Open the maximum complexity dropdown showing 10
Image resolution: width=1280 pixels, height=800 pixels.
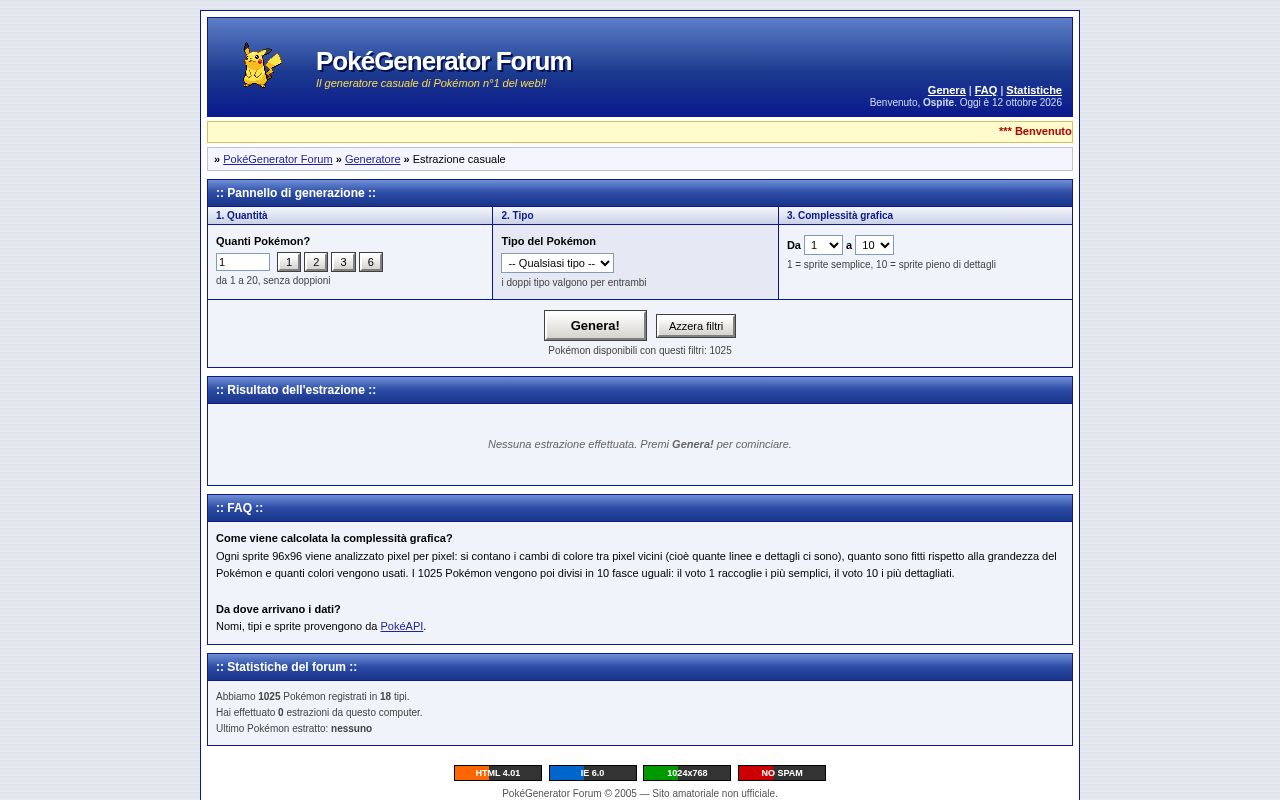point(874,245)
